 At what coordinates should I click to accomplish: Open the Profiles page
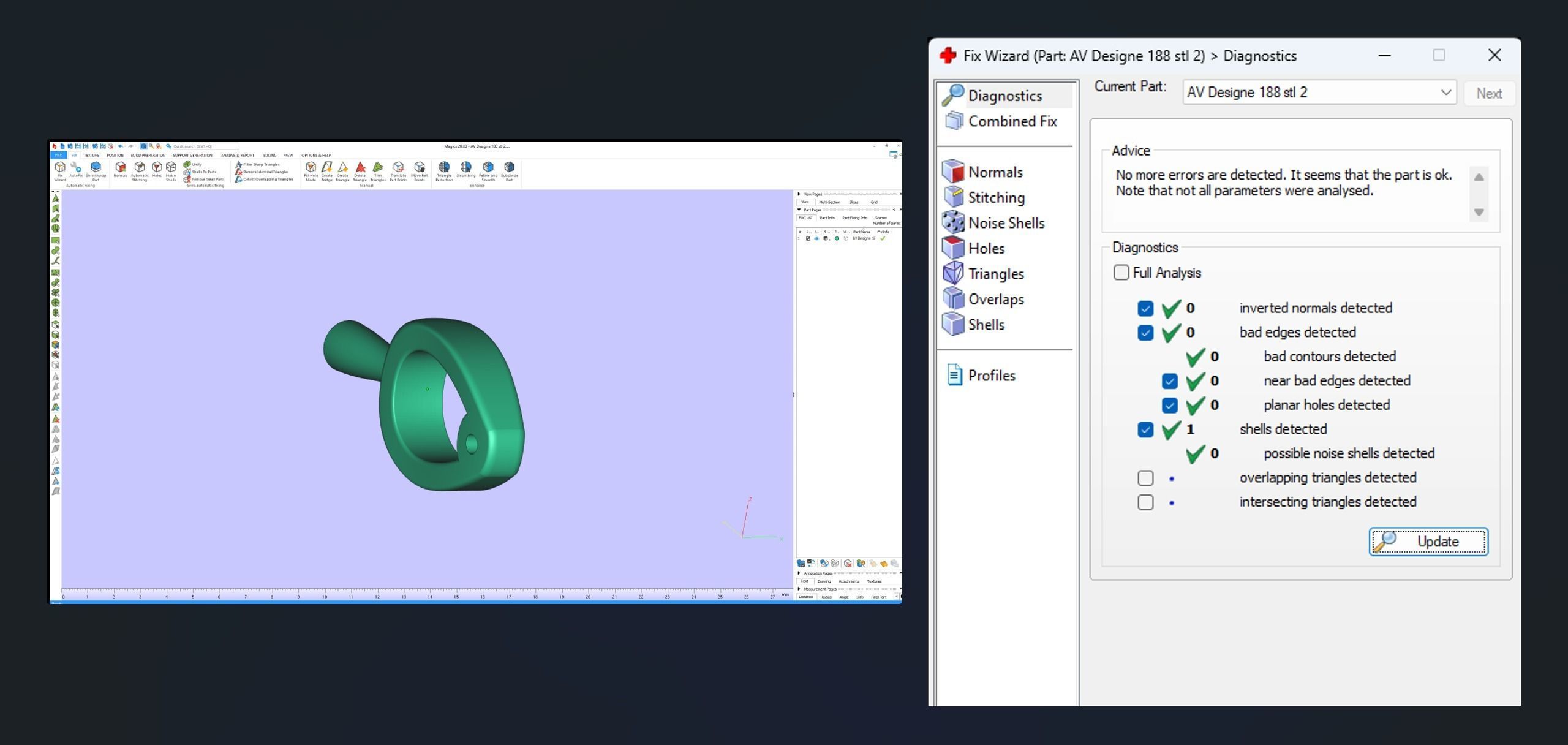point(991,376)
